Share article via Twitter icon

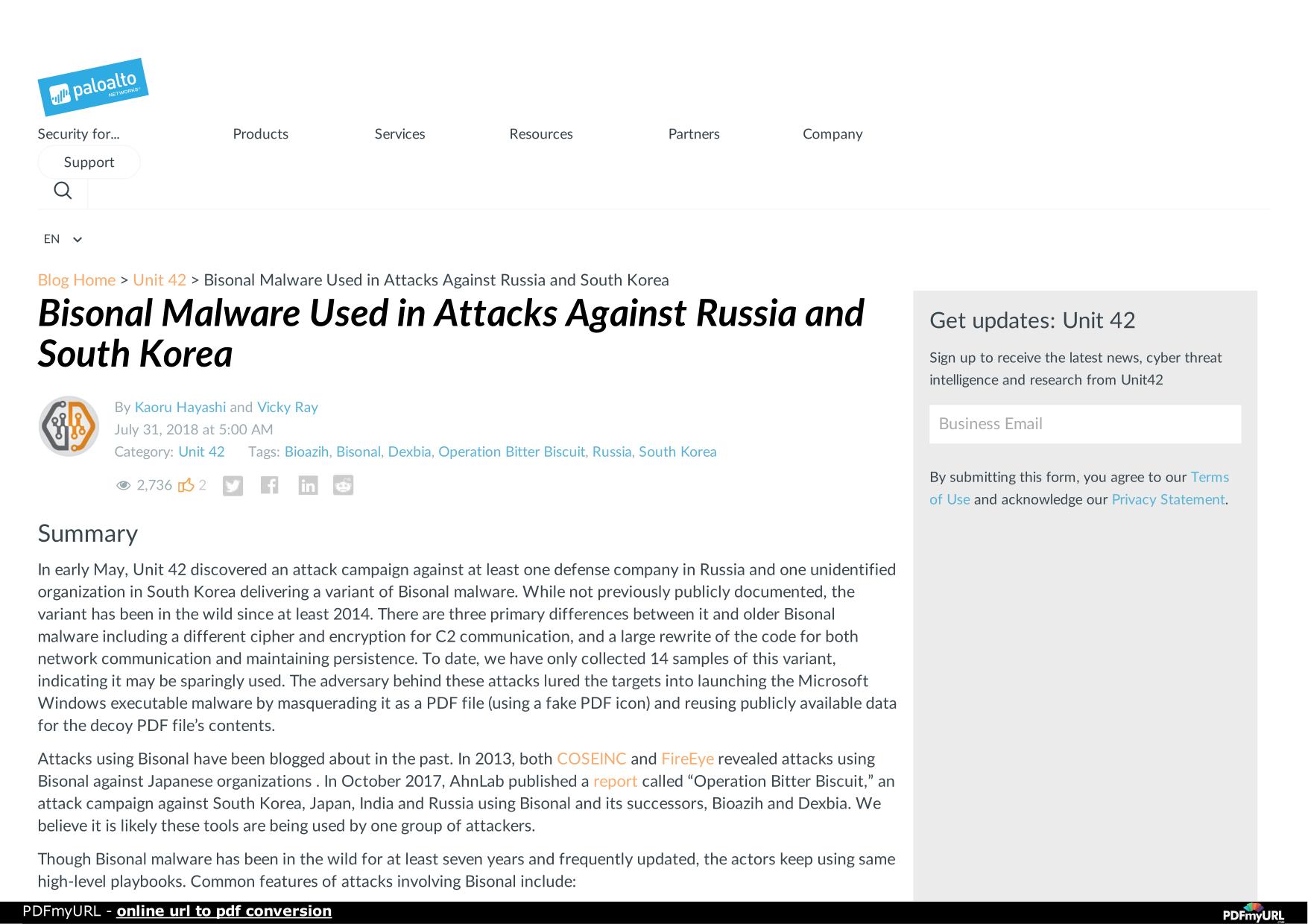click(233, 486)
